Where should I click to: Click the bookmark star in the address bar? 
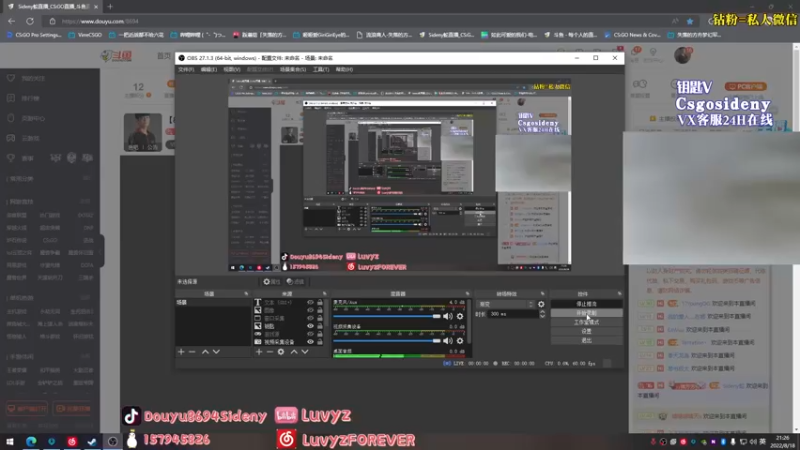click(x=690, y=21)
